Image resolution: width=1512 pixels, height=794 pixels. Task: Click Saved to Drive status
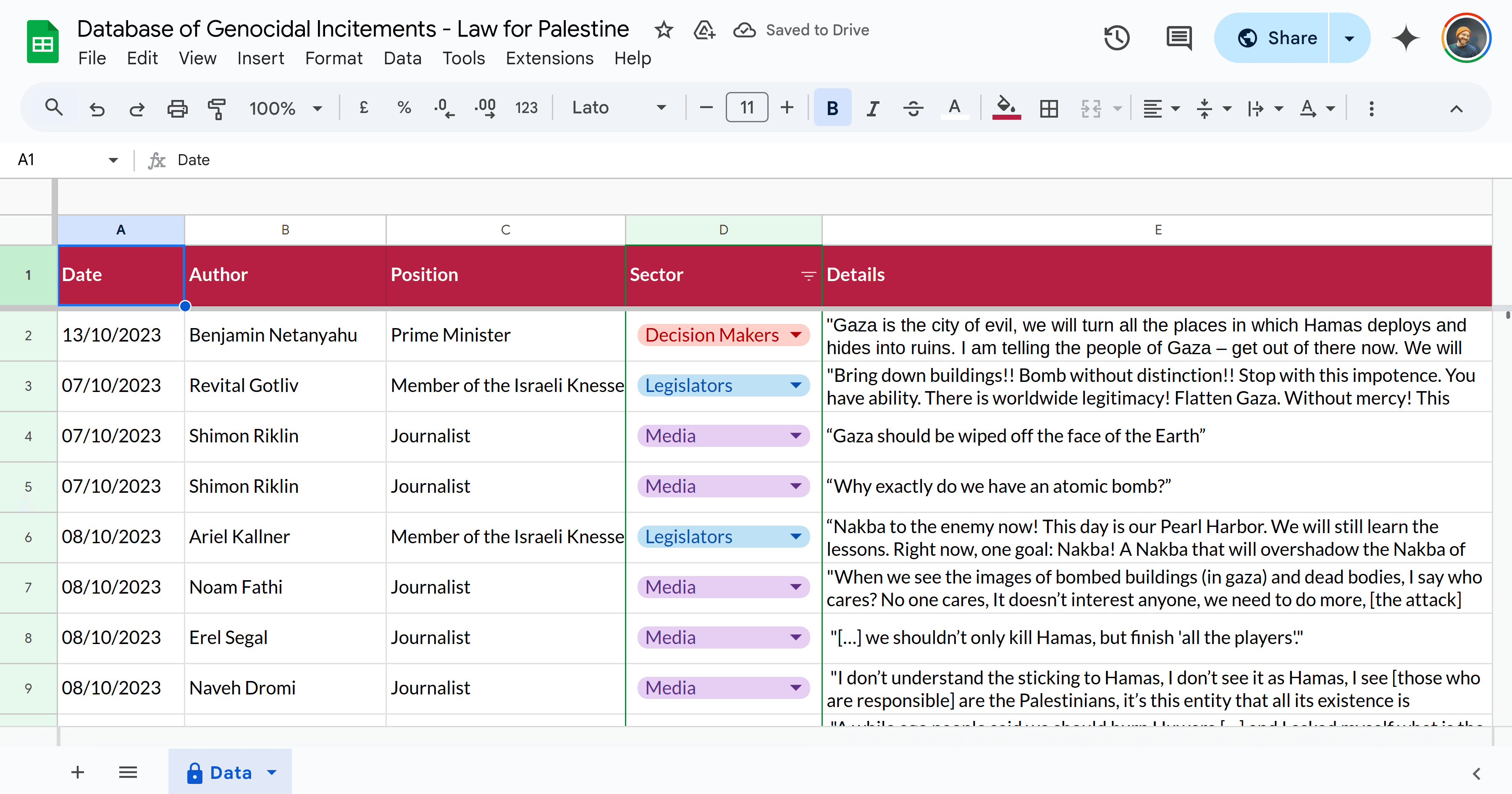pos(816,30)
